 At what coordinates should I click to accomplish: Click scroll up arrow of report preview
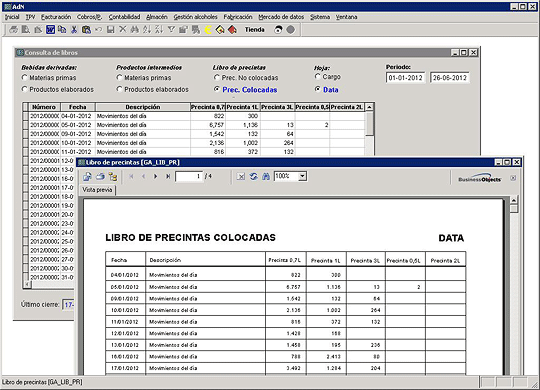click(x=514, y=201)
